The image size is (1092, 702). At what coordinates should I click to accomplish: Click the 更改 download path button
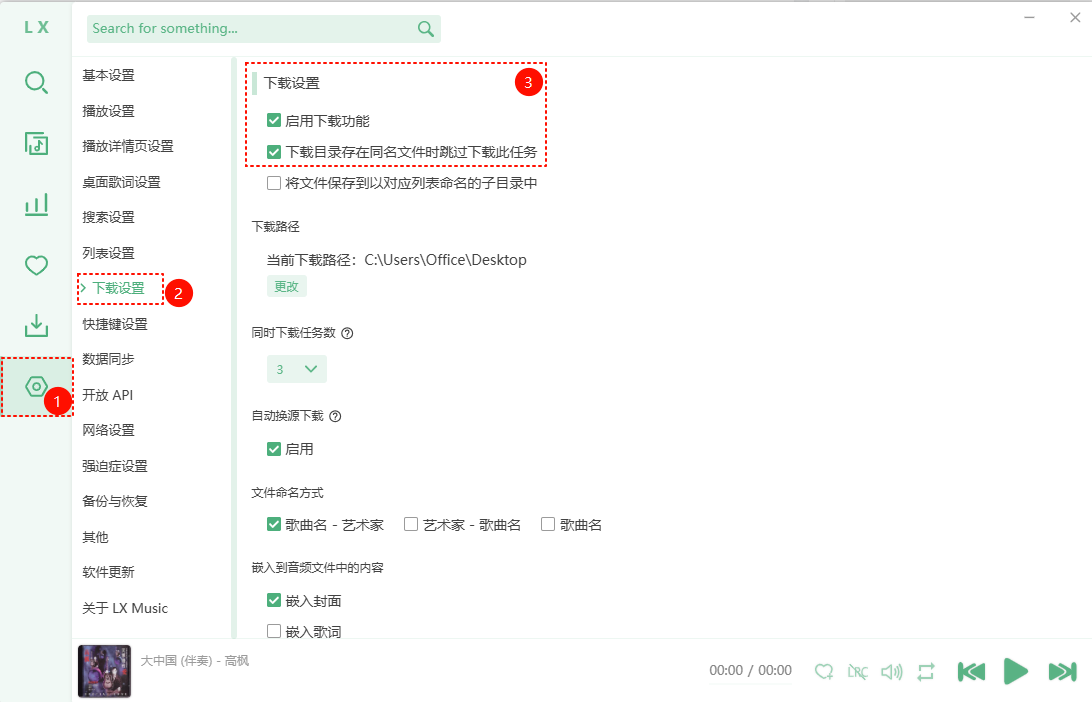[286, 286]
